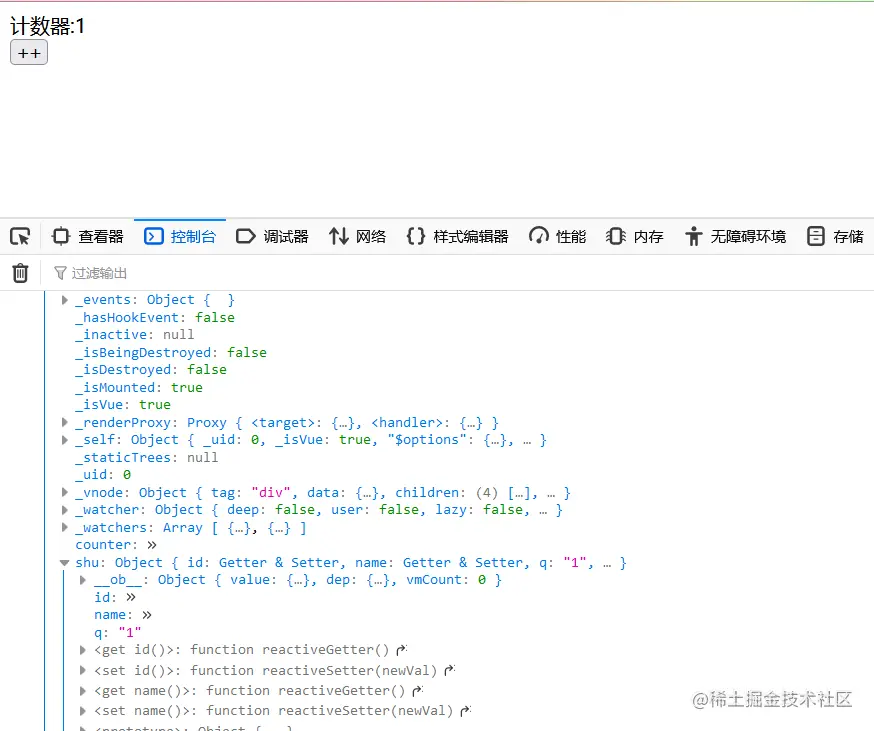Select the _isVue: true line
The image size is (874, 731).
pos(123,405)
